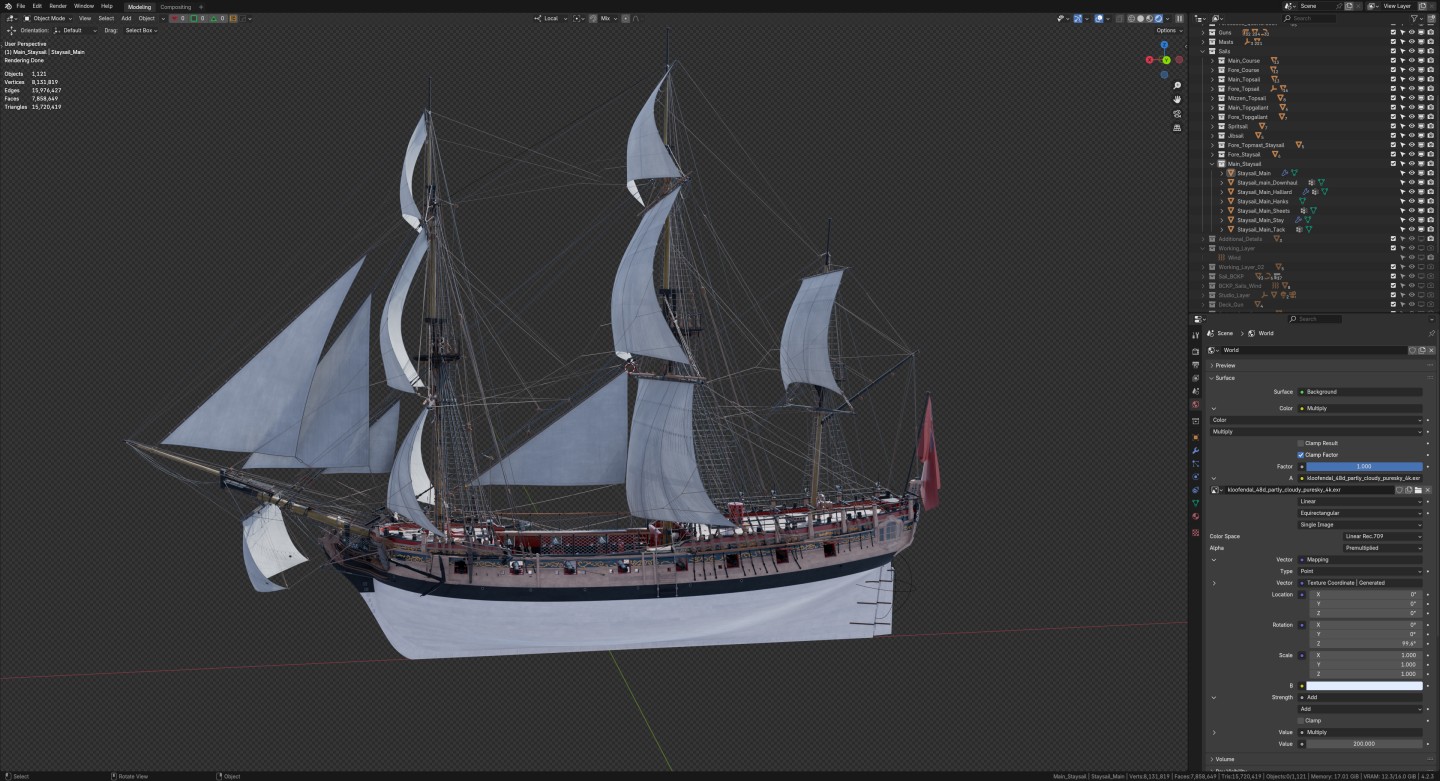
Task: Hide Staysail_Main_Hanks with its eye icon
Action: click(x=1411, y=201)
